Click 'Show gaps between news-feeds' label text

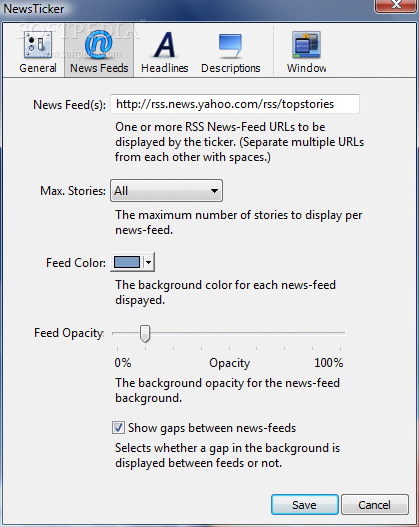point(212,428)
